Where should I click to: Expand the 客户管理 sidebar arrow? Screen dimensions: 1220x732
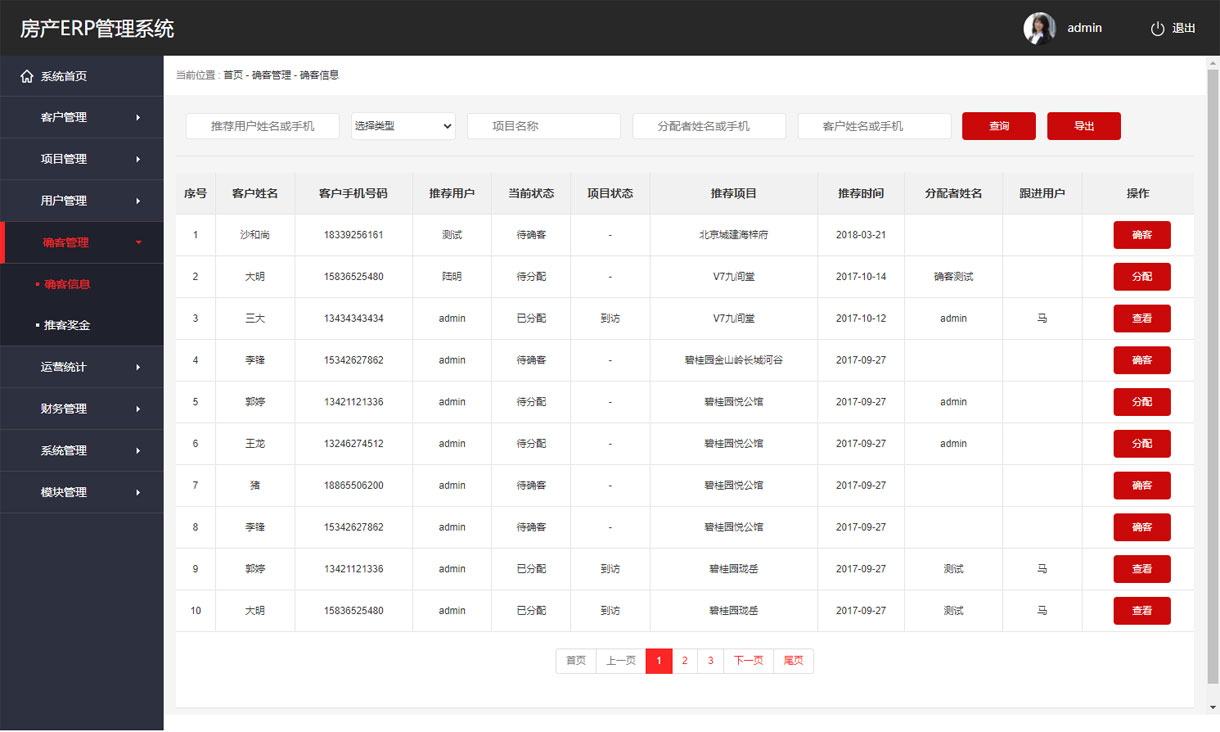[137, 118]
